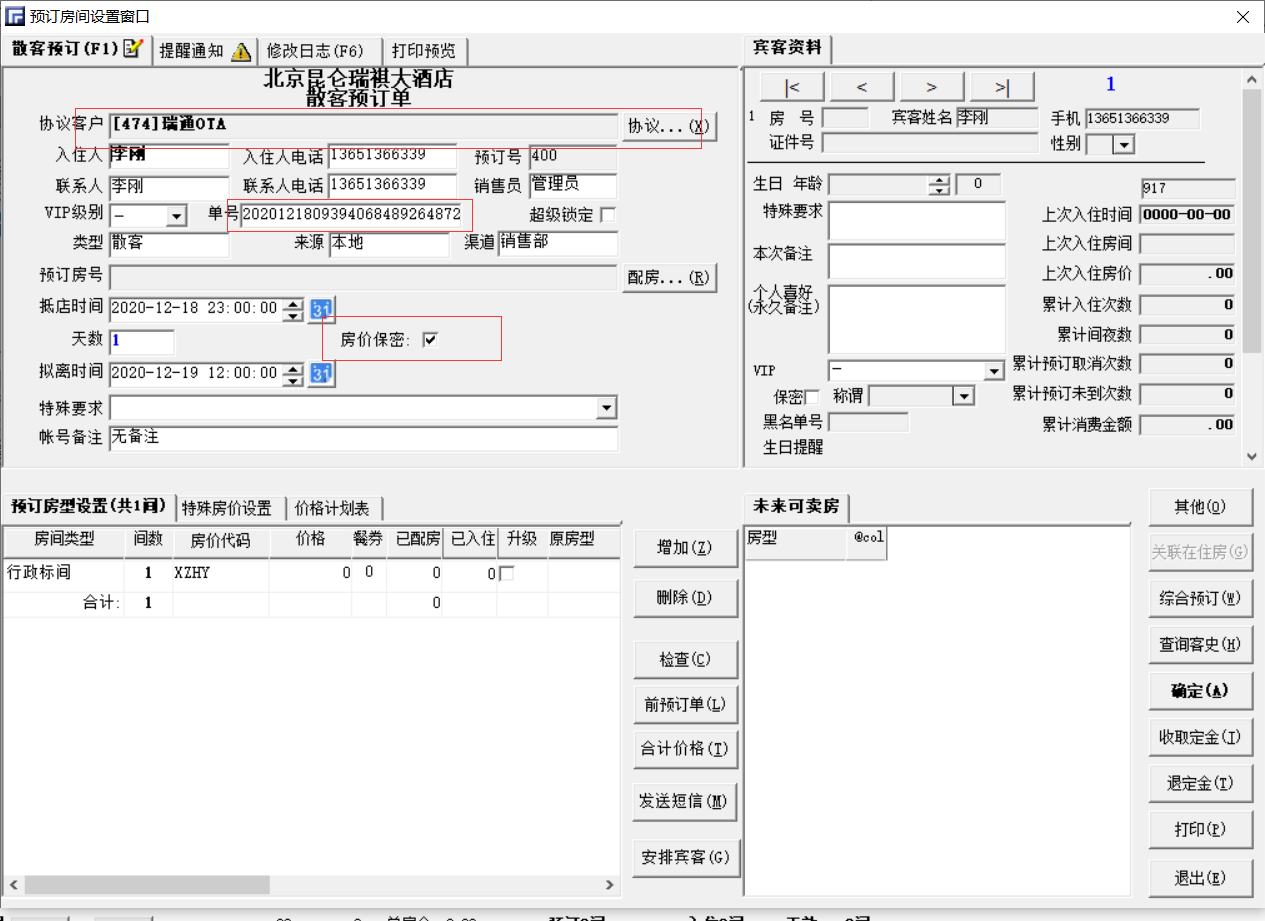This screenshot has width=1265, height=921.
Task: Expand the VIP级别 dropdown
Action: pyautogui.click(x=177, y=216)
